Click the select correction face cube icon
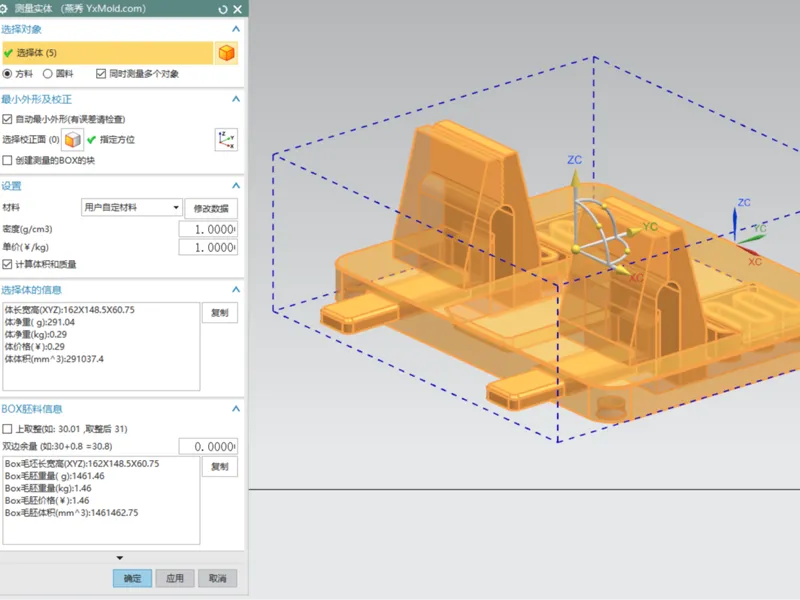 click(72, 140)
